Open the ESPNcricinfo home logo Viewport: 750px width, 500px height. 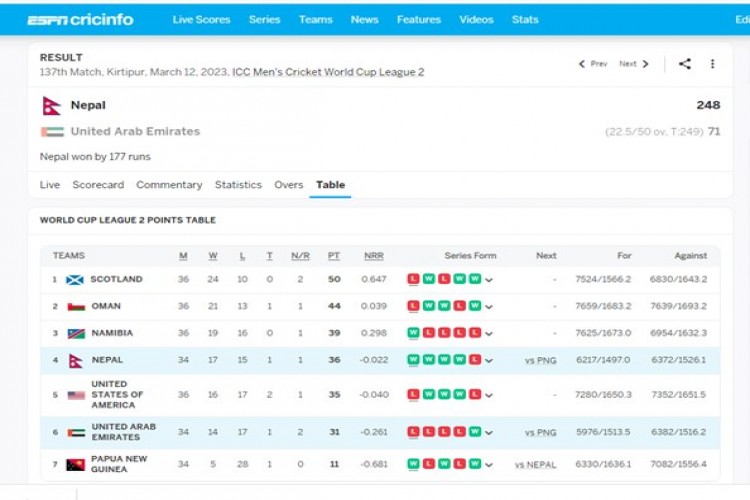80,20
